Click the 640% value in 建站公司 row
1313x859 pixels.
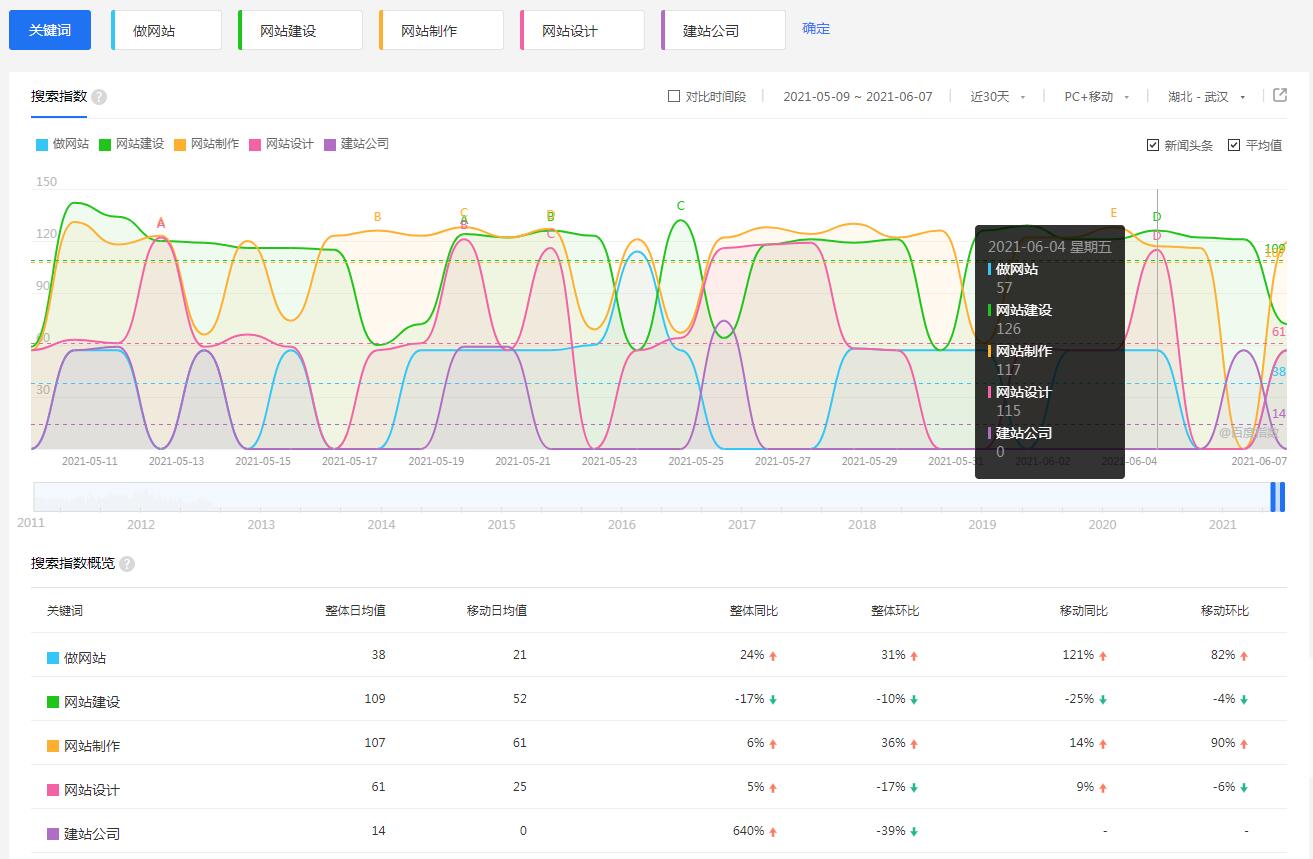coord(748,831)
